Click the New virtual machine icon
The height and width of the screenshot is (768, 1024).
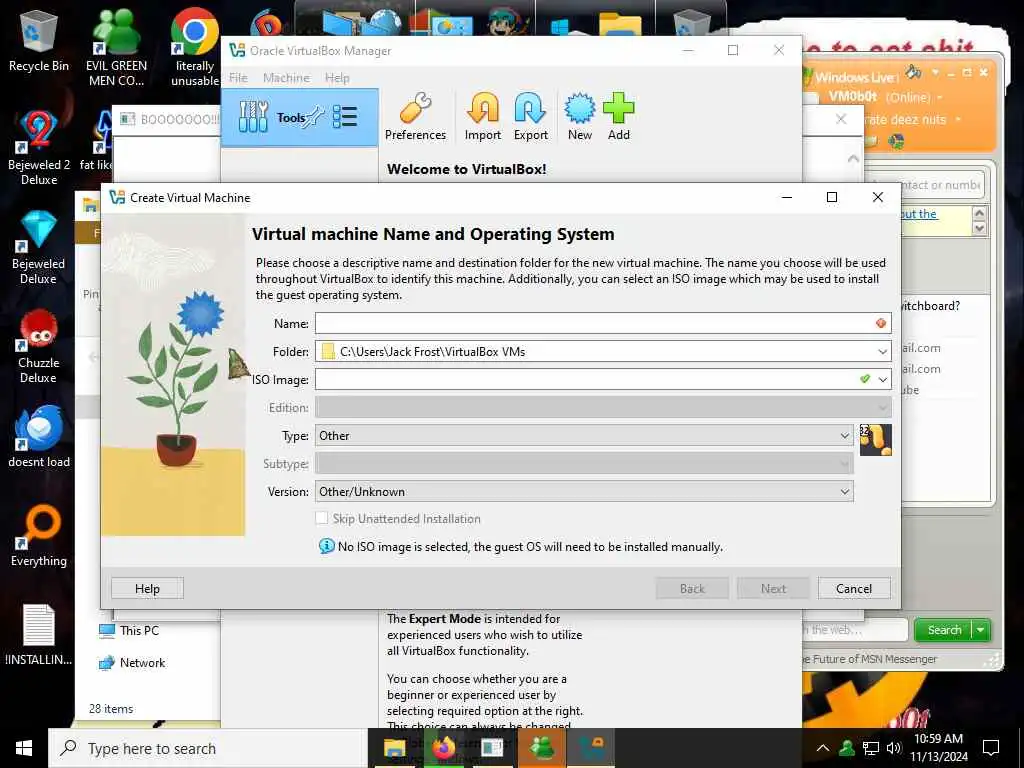pyautogui.click(x=579, y=116)
